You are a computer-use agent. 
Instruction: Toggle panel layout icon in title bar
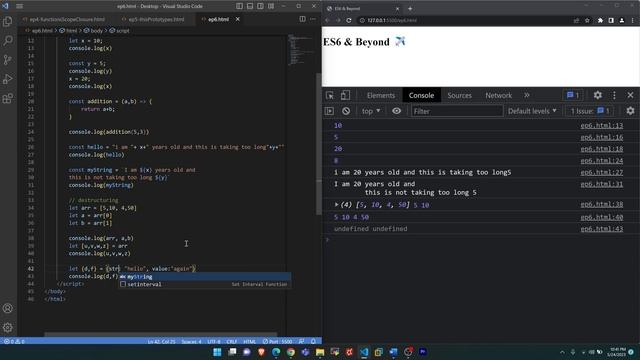[x=250, y=6]
